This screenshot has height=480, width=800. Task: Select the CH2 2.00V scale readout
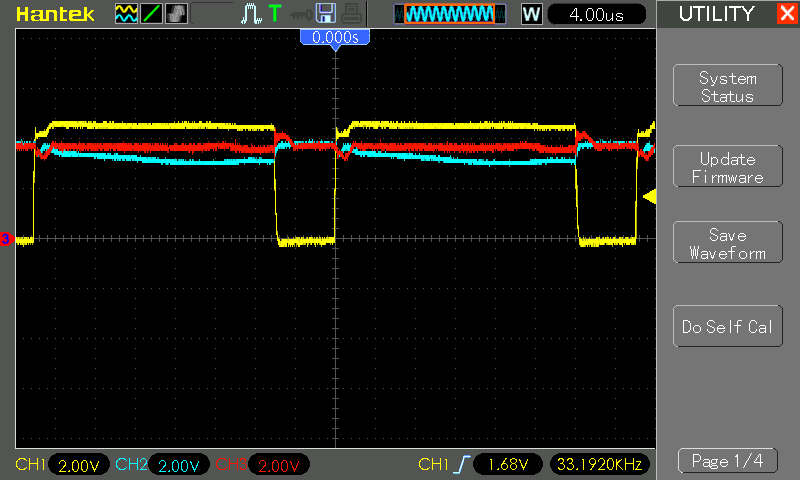point(180,465)
